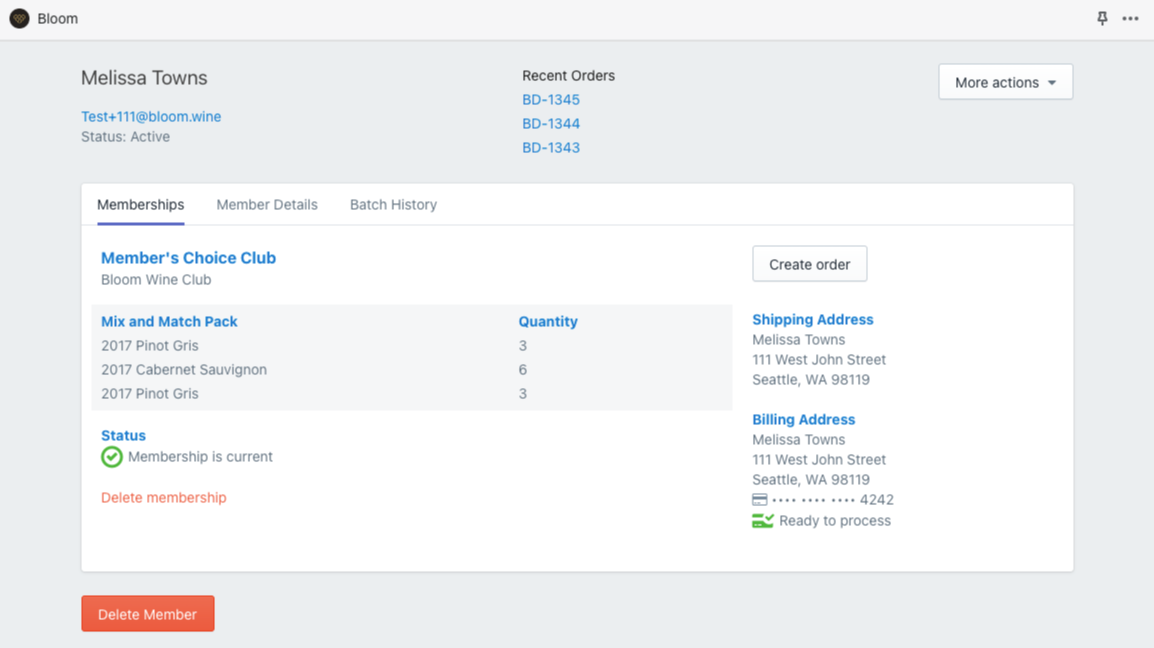Click the green membership current checkmark icon

pyautogui.click(x=112, y=457)
